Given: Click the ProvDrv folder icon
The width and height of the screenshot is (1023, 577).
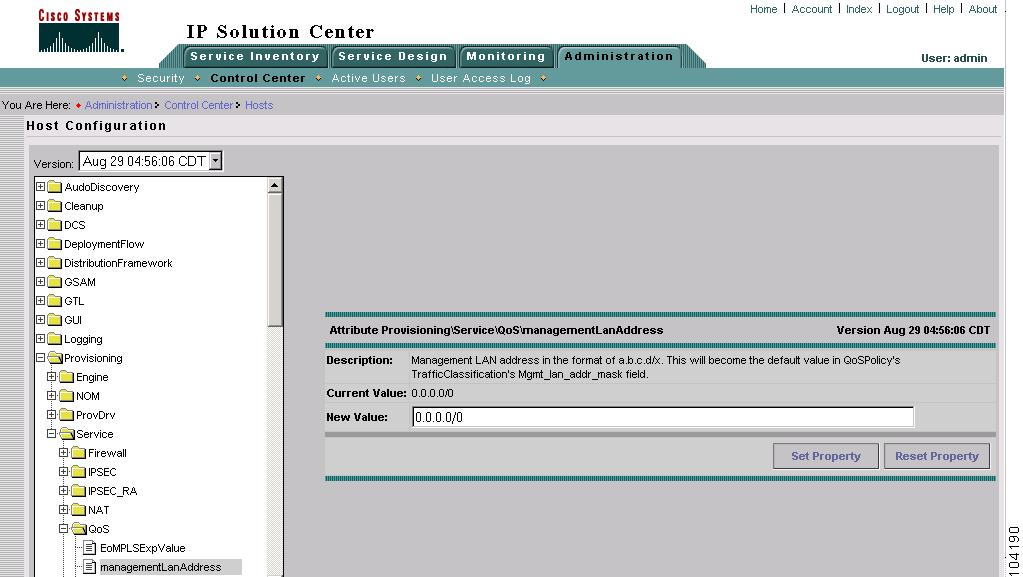Looking at the screenshot, I should point(67,415).
